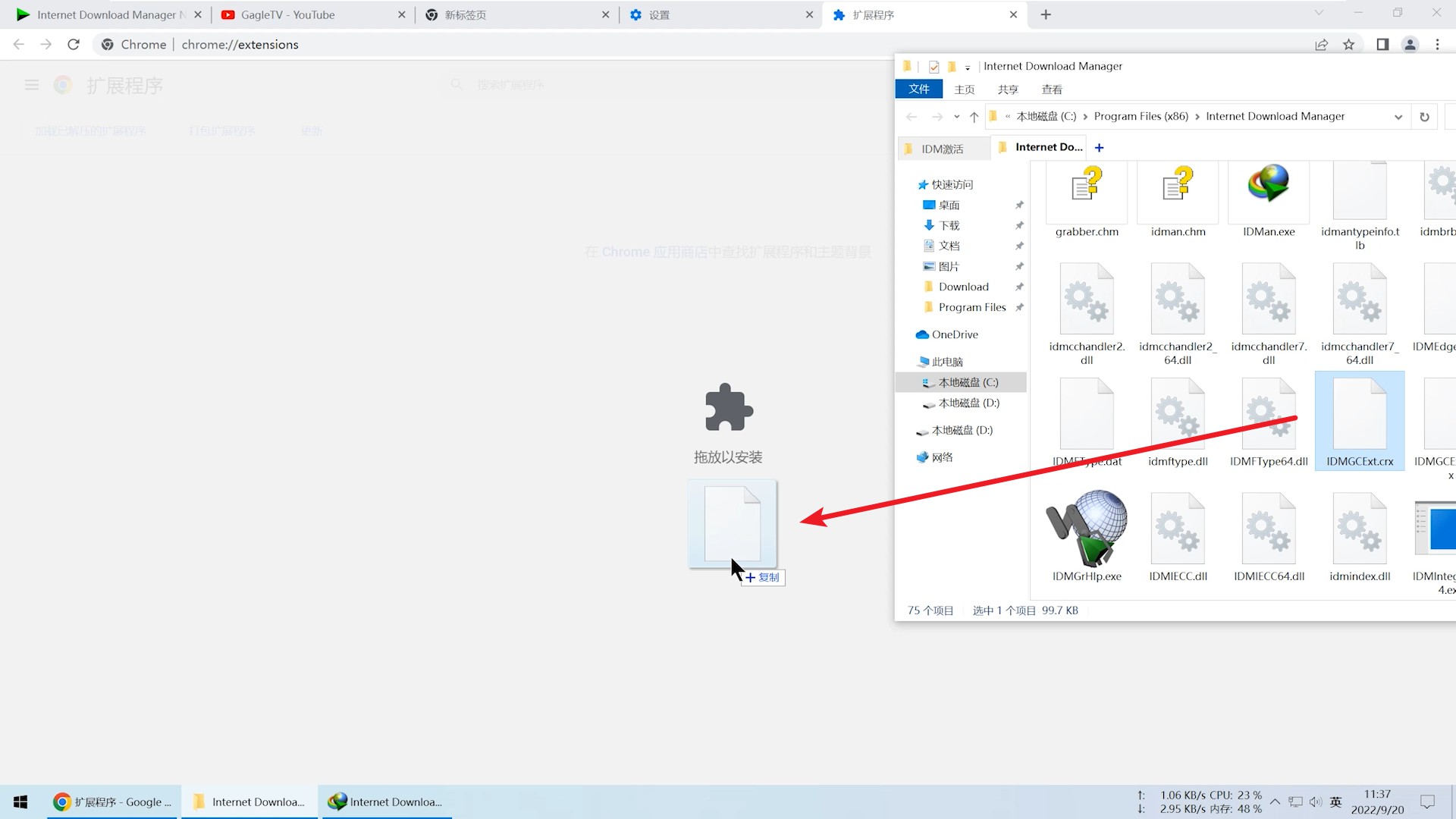Screen dimensions: 1456x819
Task: Expand the 快速访问 Quick Access tree item
Action: point(908,184)
